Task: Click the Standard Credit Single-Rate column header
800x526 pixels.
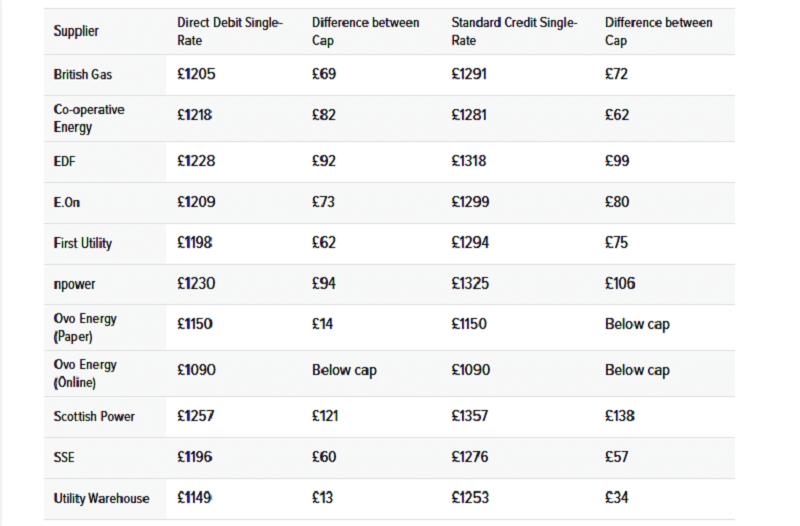Action: pos(514,31)
